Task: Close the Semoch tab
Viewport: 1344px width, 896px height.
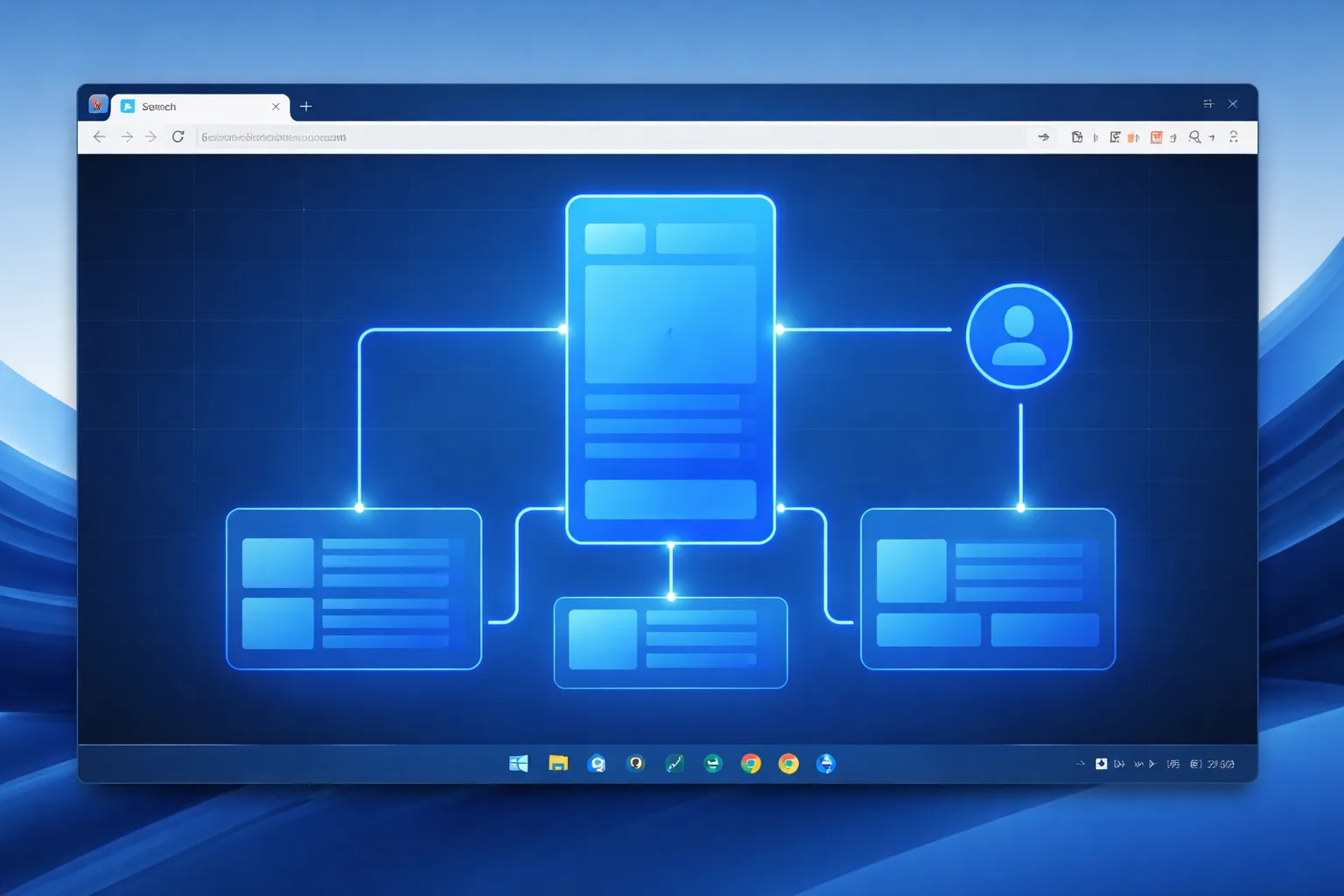Action: [x=276, y=107]
